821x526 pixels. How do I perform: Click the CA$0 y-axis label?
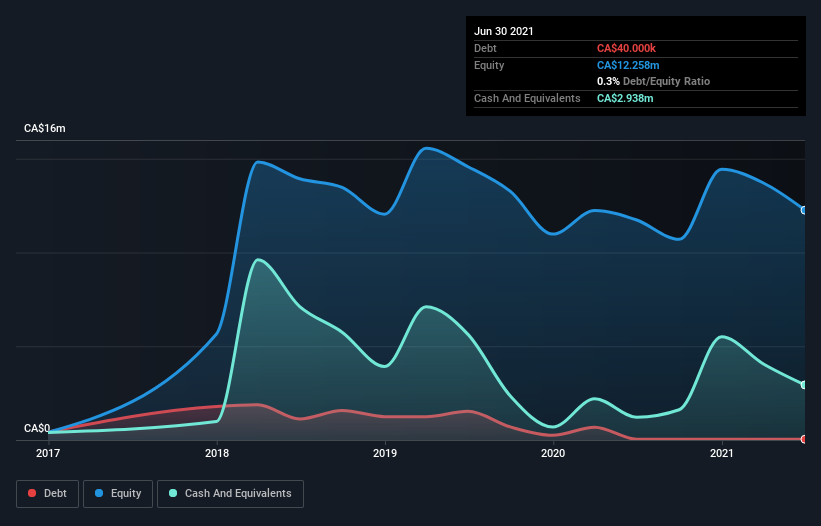[x=37, y=428]
